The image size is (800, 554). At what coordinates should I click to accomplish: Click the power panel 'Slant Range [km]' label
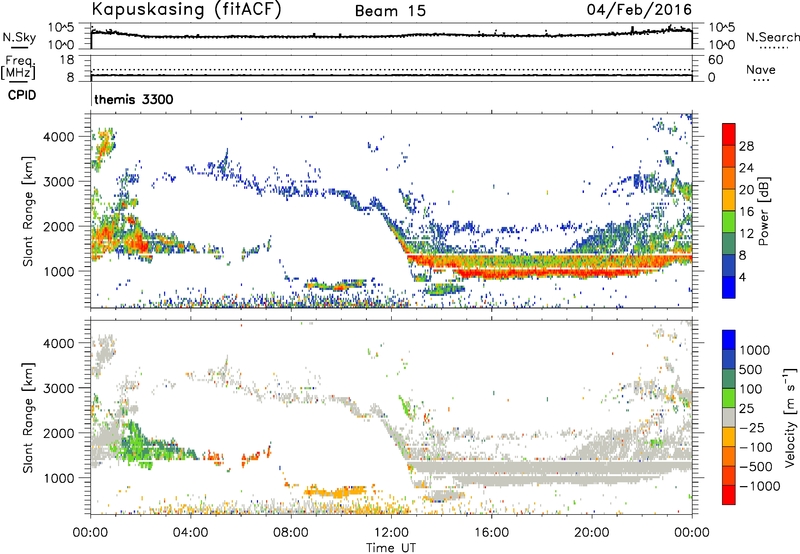tap(28, 211)
